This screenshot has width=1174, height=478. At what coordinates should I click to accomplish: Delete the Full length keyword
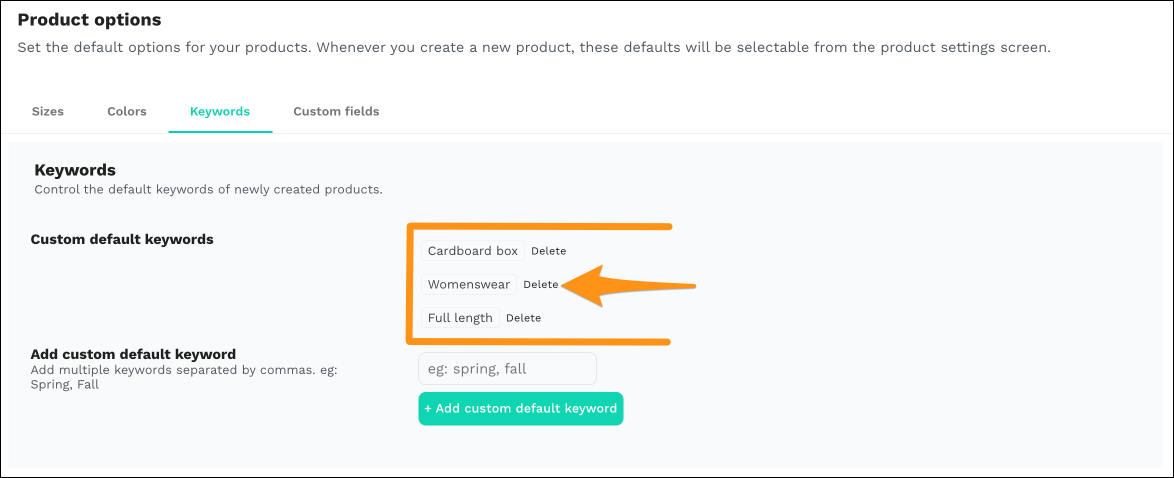pyautogui.click(x=523, y=318)
